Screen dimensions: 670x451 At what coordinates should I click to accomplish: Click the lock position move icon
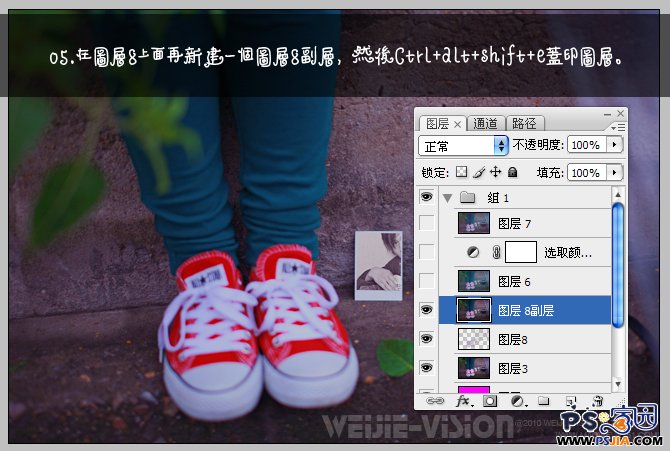[x=495, y=173]
